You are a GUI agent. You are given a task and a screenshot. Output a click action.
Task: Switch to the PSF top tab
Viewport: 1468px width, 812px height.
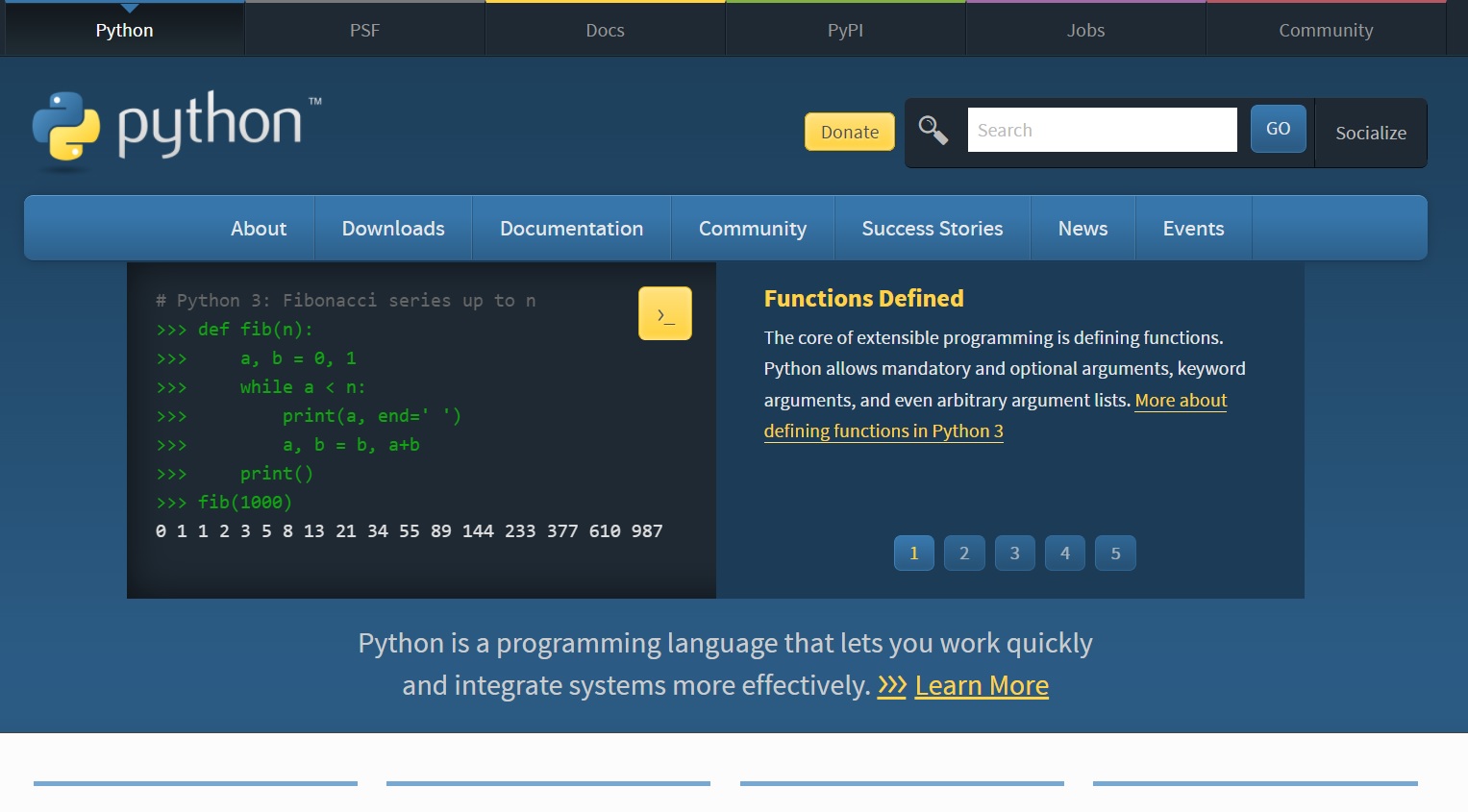(364, 30)
